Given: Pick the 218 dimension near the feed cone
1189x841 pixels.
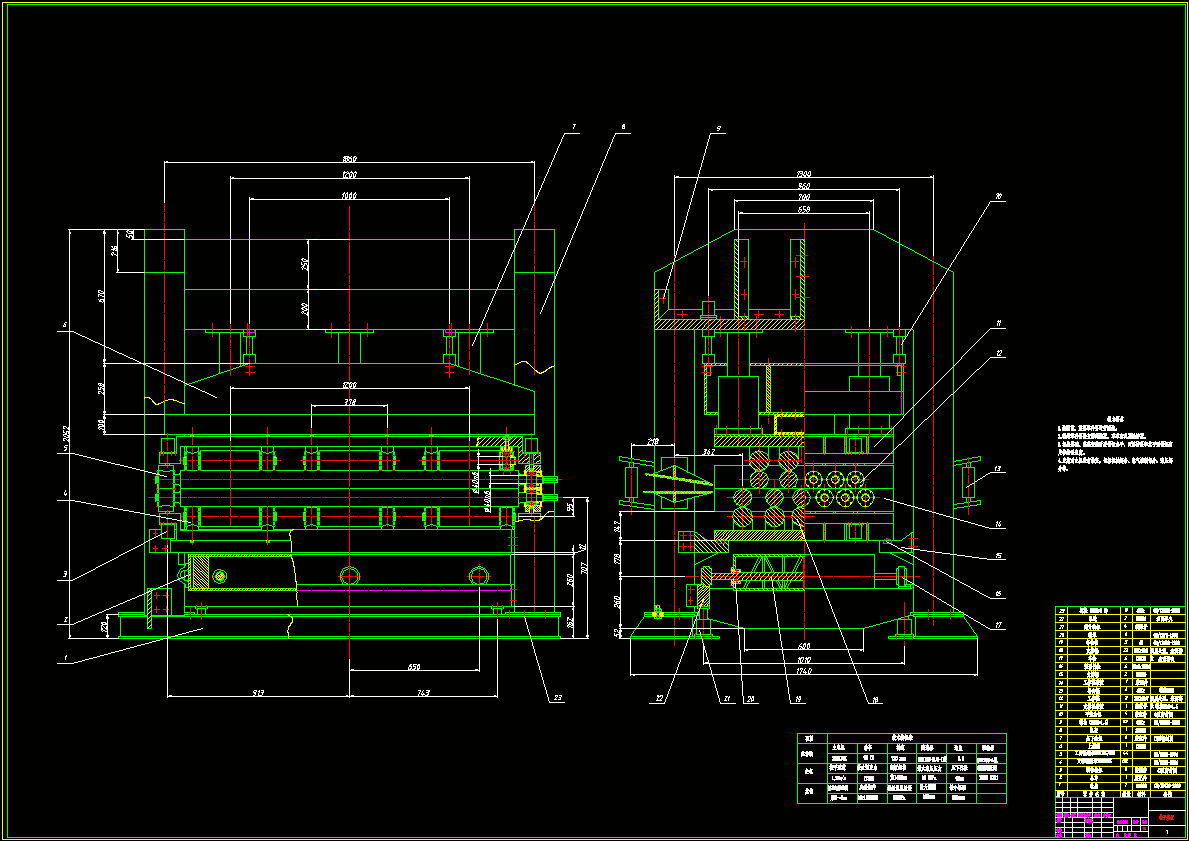Looking at the screenshot, I should click(x=652, y=441).
